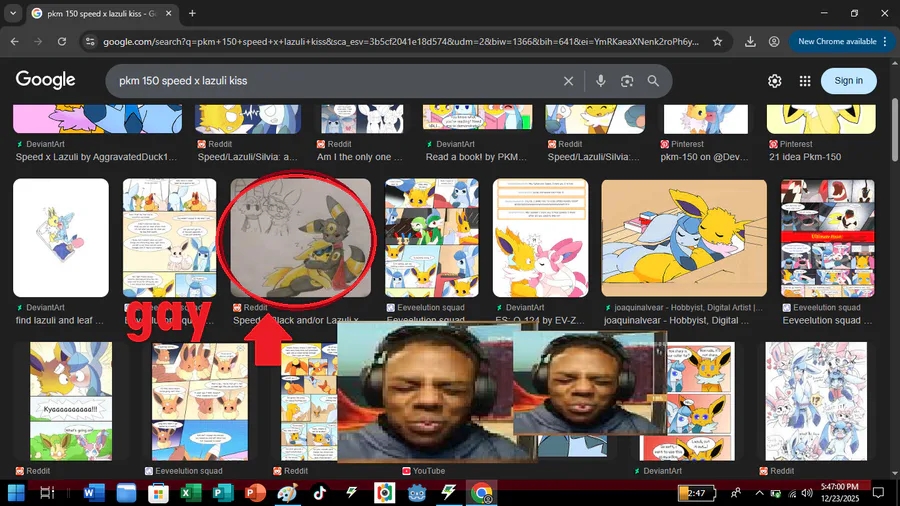The image size is (900, 506).
Task: Open Google quick settings gear
Action: tap(775, 81)
